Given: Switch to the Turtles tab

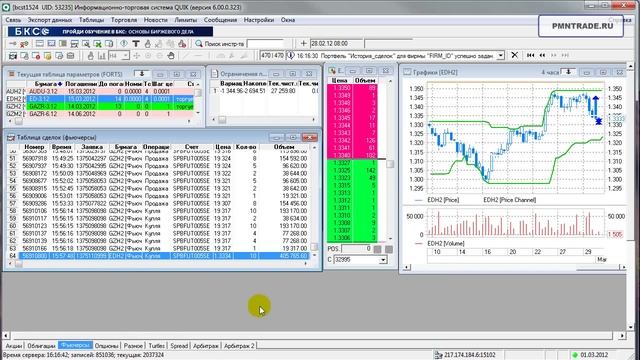Looking at the screenshot, I should pos(156,346).
